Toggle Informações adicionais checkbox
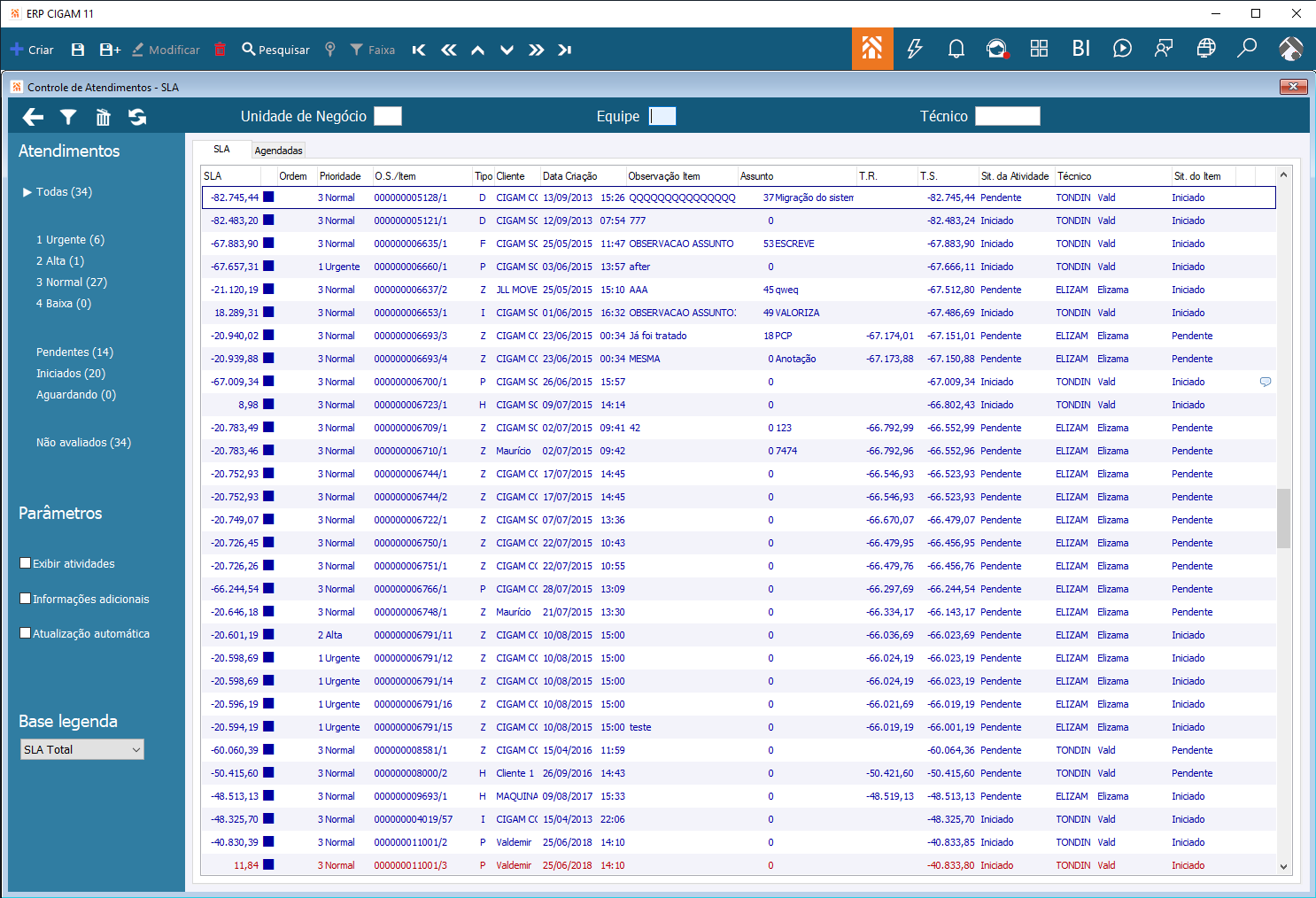This screenshot has width=1316, height=898. point(26,599)
